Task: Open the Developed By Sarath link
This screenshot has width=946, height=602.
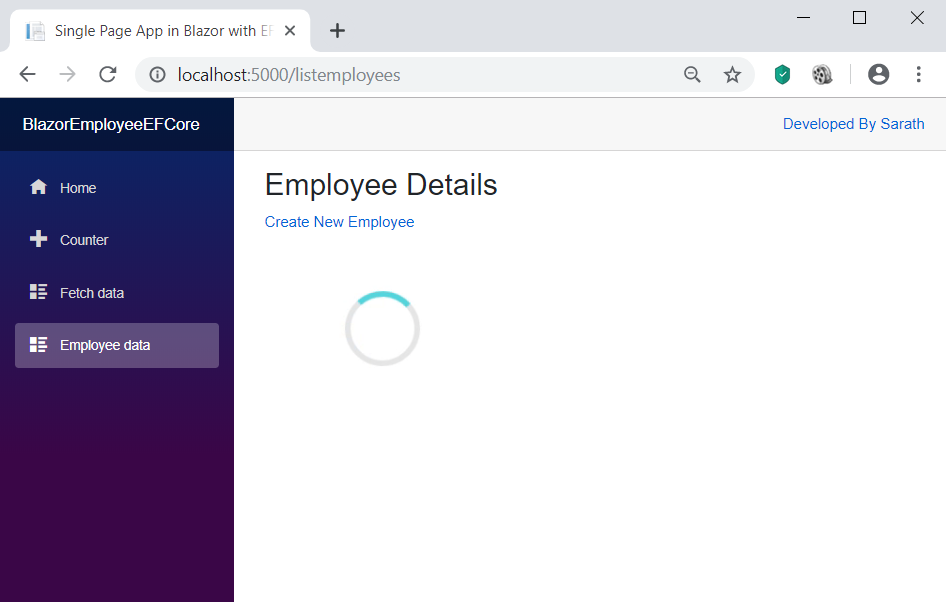Action: click(x=853, y=124)
